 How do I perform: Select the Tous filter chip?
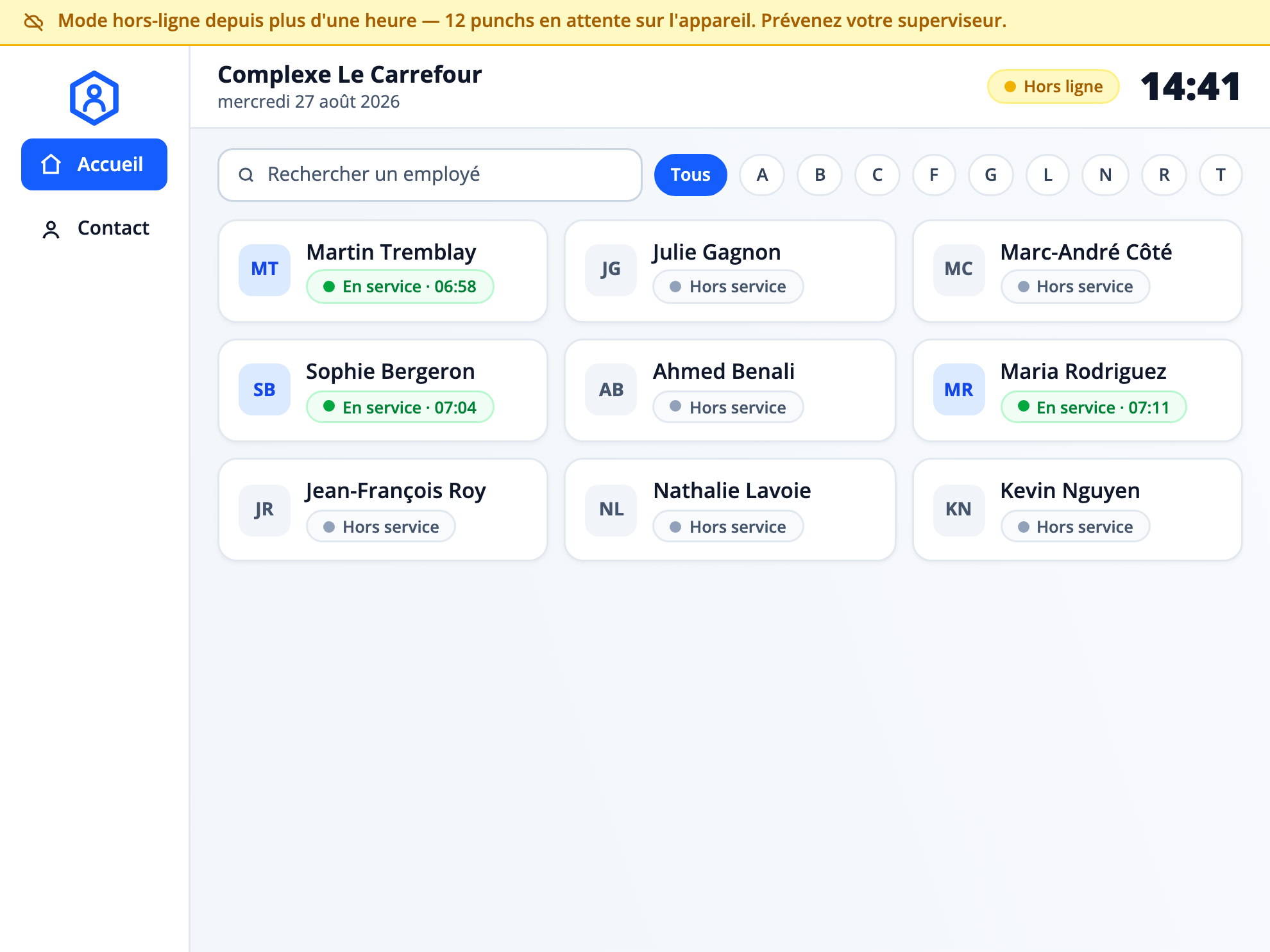click(691, 175)
